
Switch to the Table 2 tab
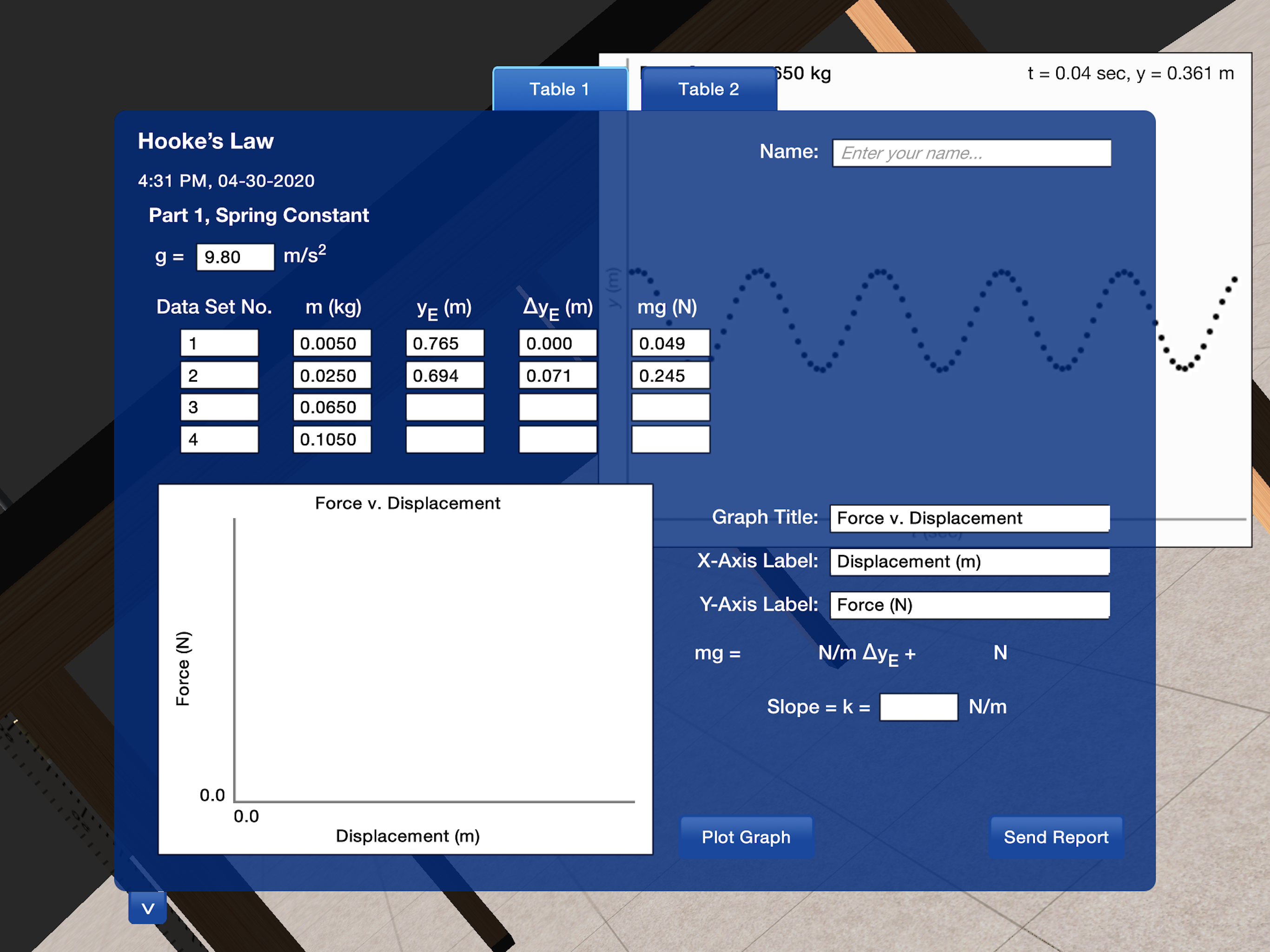pos(708,89)
